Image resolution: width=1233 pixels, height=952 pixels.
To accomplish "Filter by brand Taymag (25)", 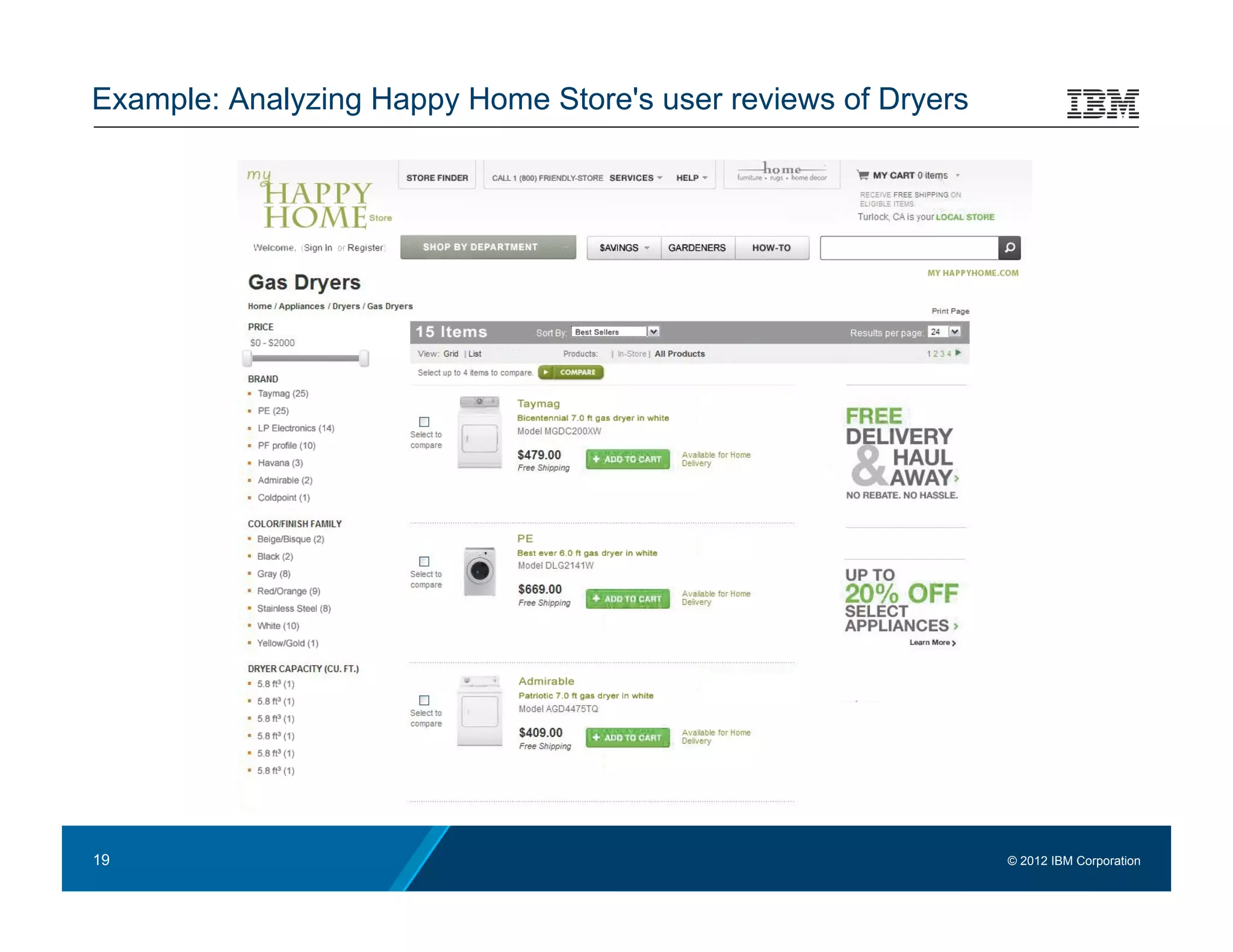I will (283, 393).
